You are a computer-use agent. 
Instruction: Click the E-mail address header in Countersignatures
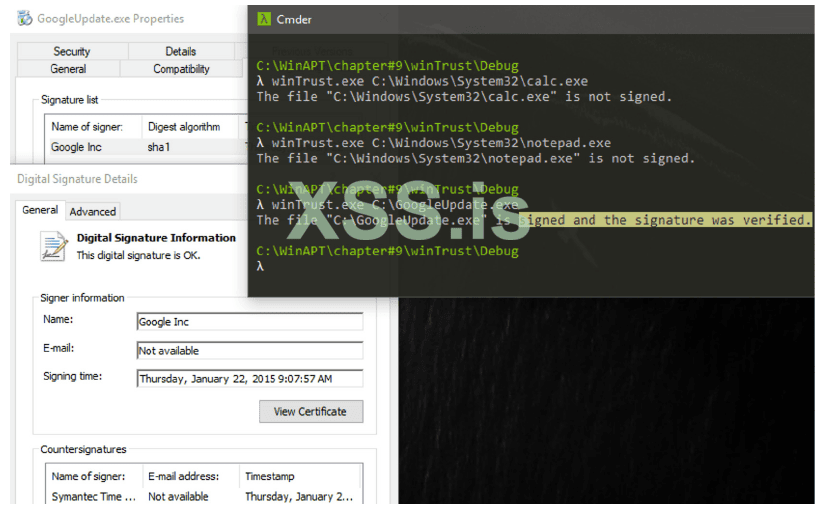coord(184,476)
